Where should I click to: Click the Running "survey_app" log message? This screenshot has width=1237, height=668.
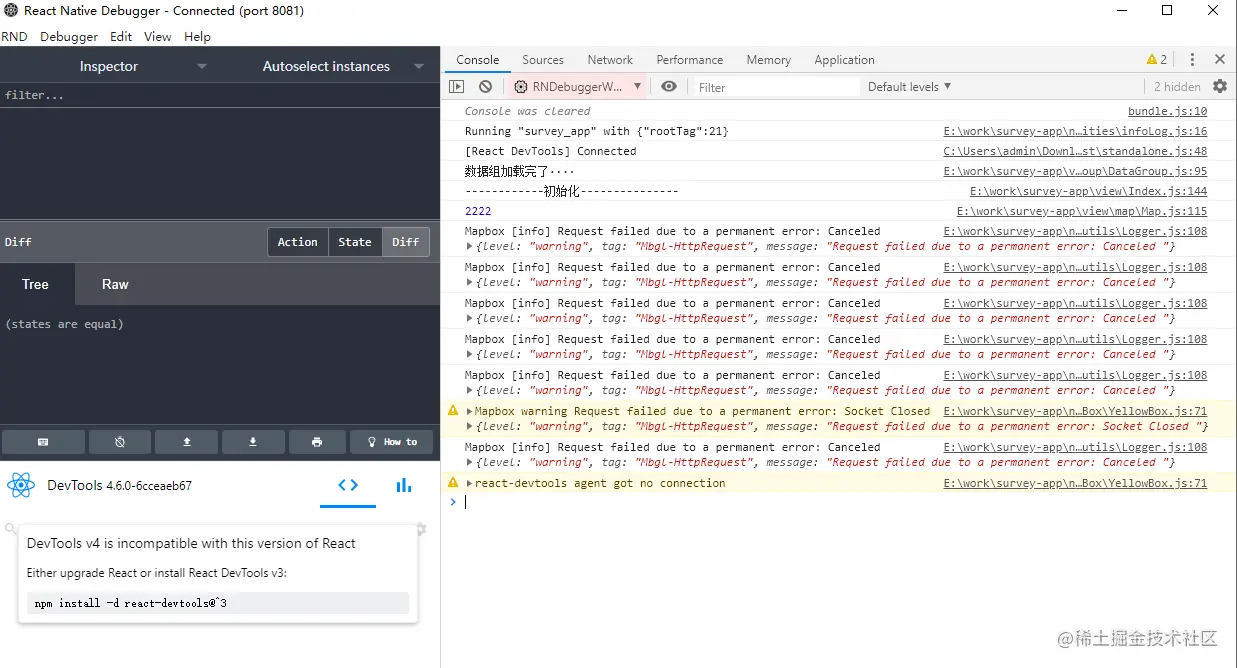[596, 131]
